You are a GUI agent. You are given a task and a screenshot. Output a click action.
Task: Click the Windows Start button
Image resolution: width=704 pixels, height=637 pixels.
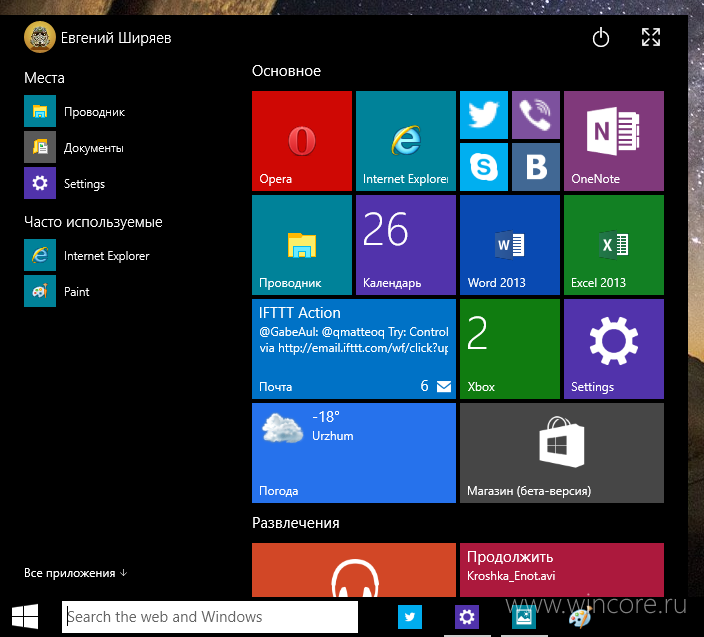(x=25, y=616)
